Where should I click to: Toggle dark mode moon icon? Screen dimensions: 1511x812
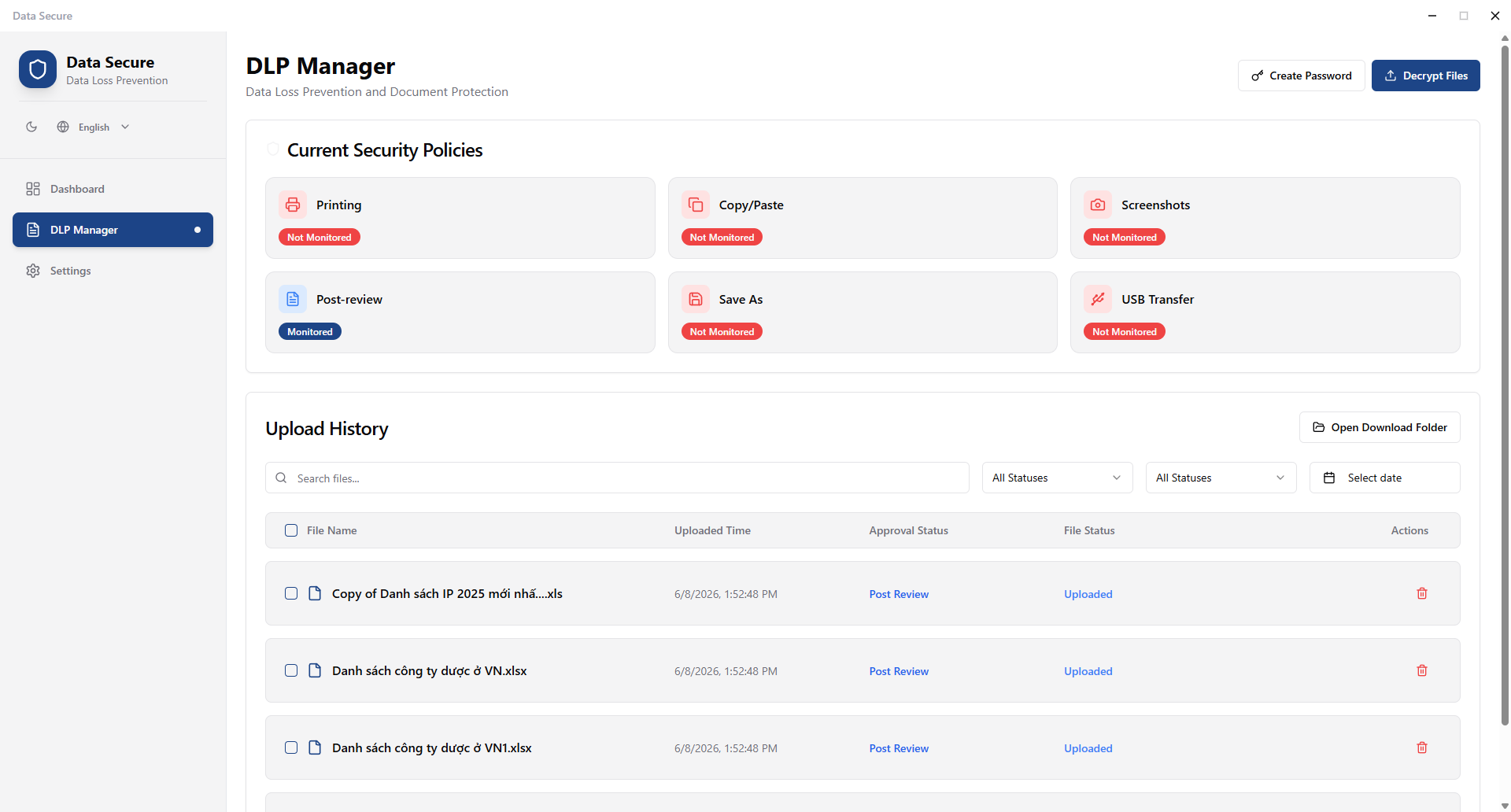(31, 127)
